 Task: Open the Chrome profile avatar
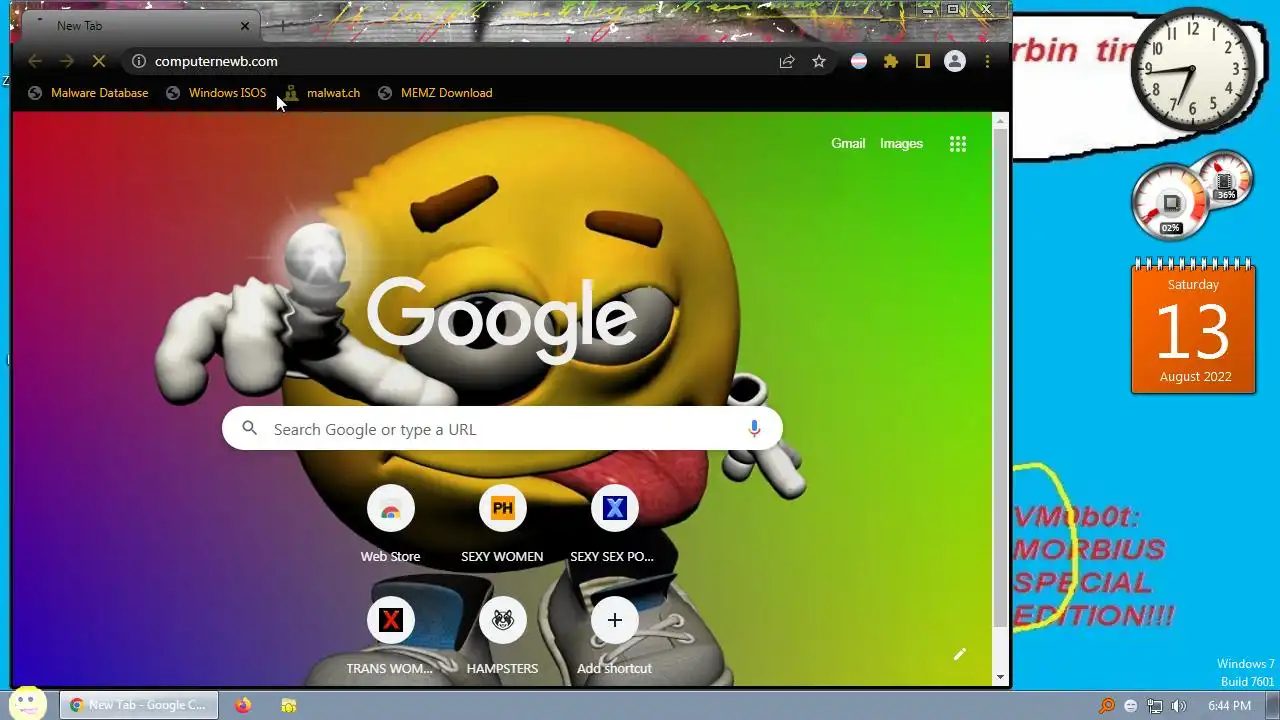click(x=955, y=61)
